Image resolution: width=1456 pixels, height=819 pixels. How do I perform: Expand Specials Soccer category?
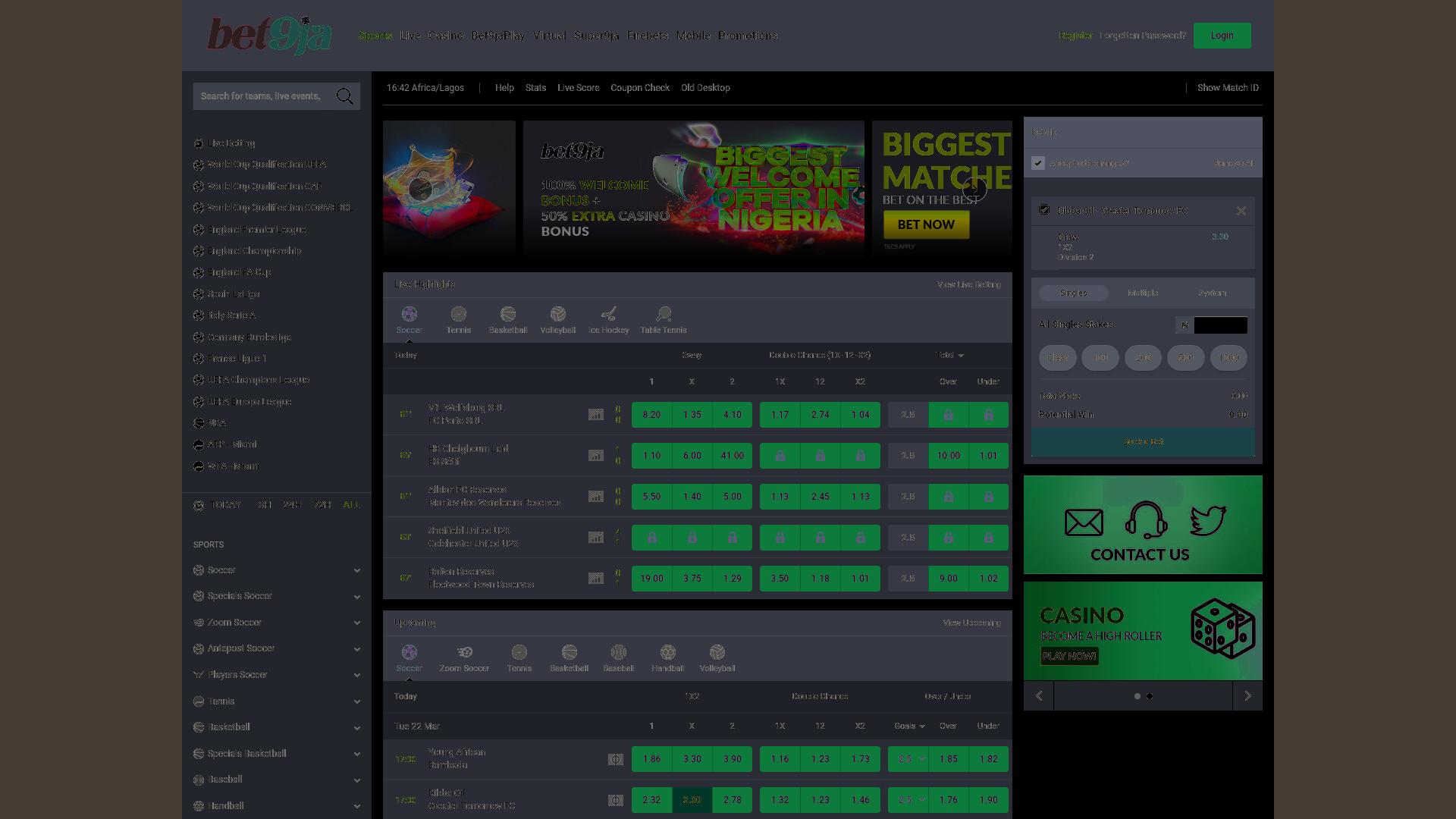(x=277, y=596)
